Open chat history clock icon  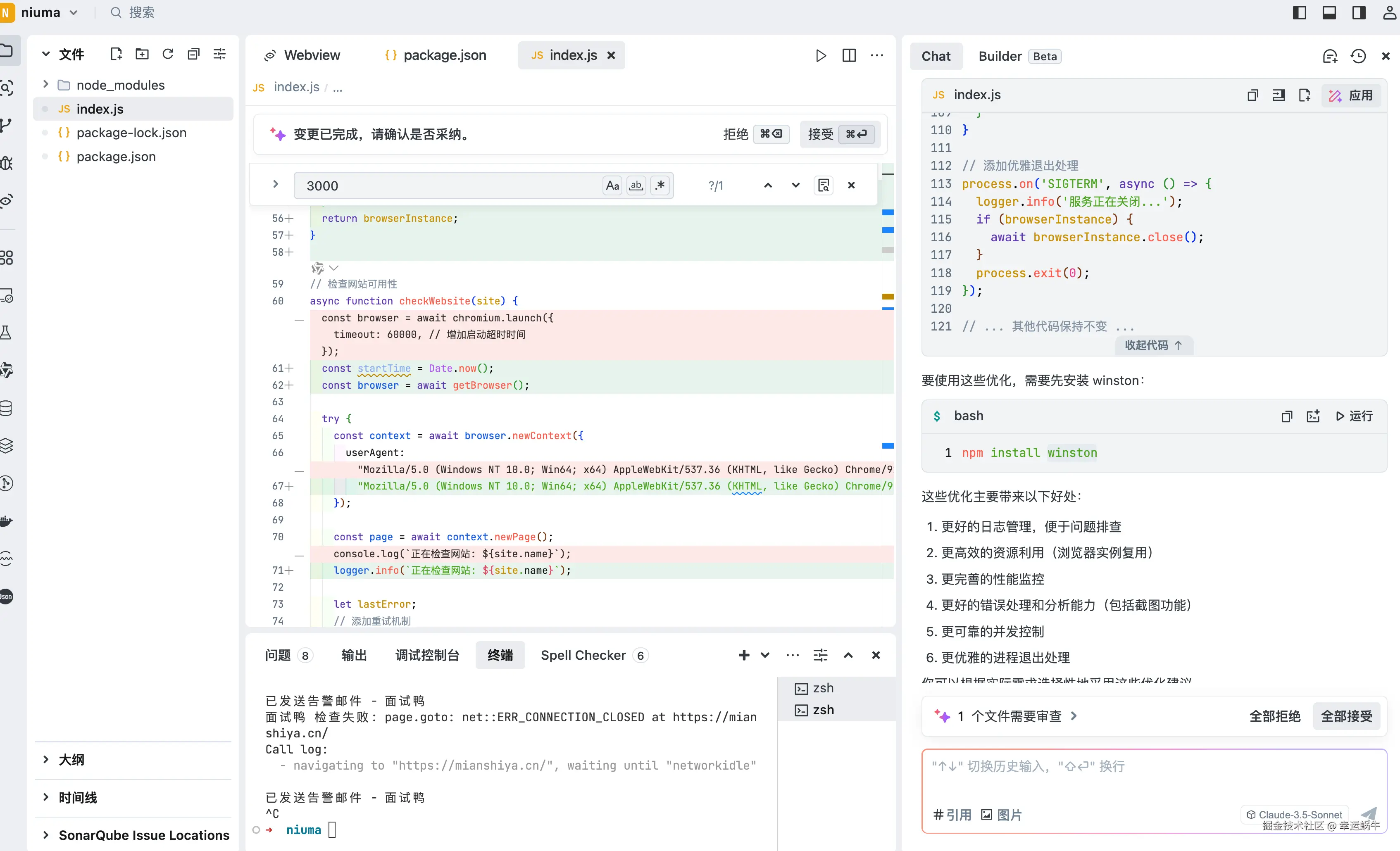coord(1358,56)
